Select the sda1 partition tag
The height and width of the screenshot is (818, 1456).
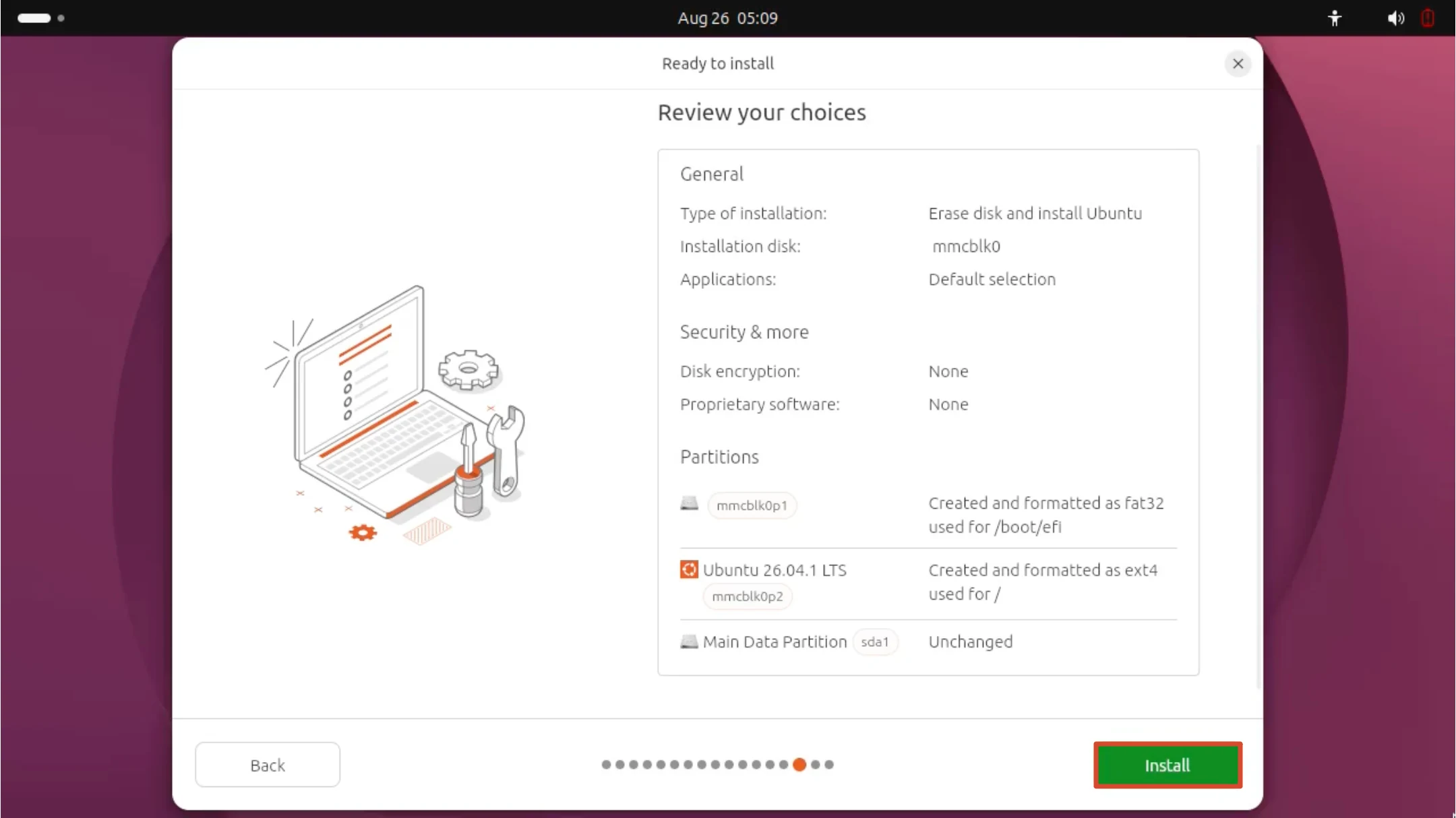(875, 642)
